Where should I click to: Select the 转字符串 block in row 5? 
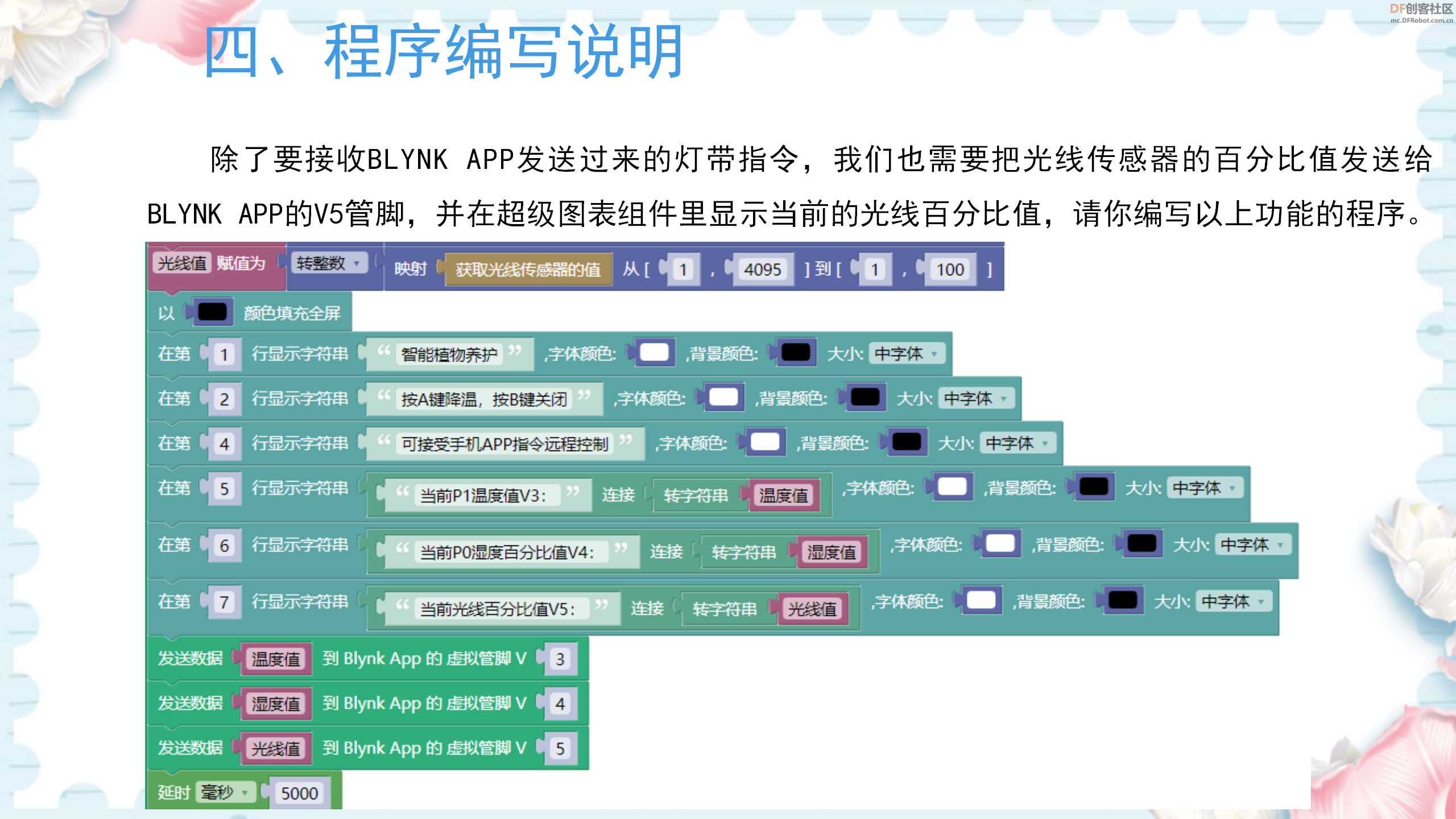coord(696,495)
